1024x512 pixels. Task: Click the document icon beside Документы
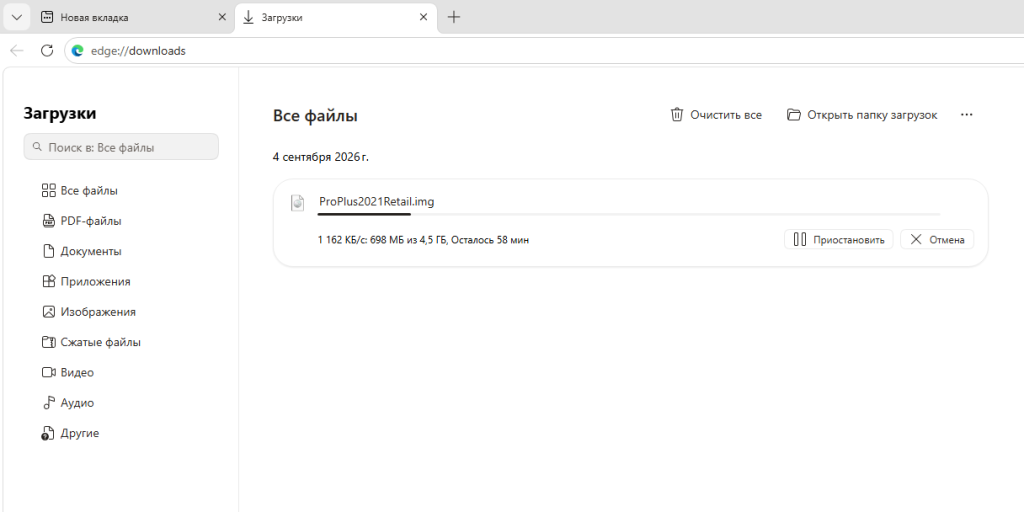[x=48, y=251]
